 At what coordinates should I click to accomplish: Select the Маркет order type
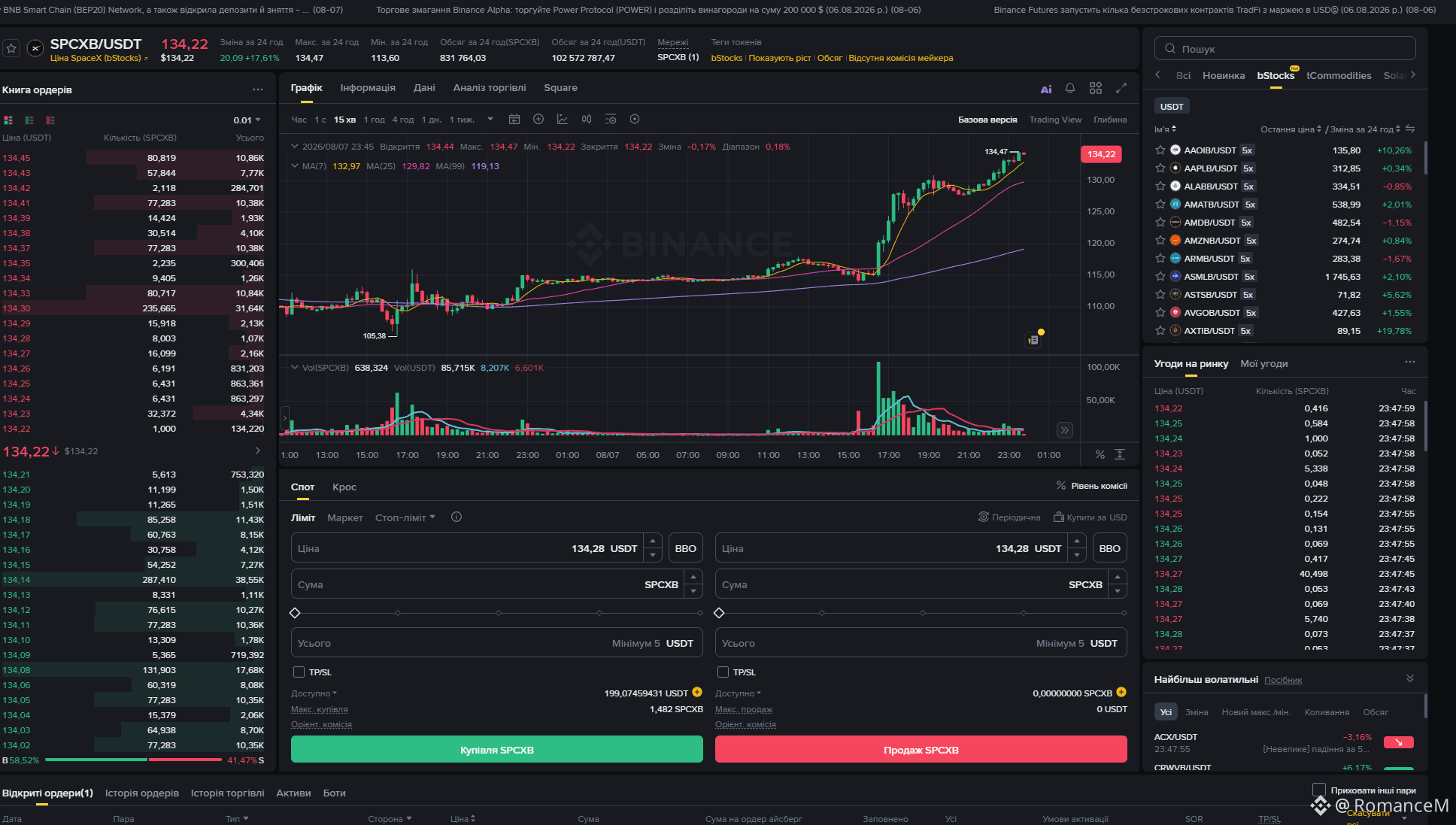click(345, 517)
